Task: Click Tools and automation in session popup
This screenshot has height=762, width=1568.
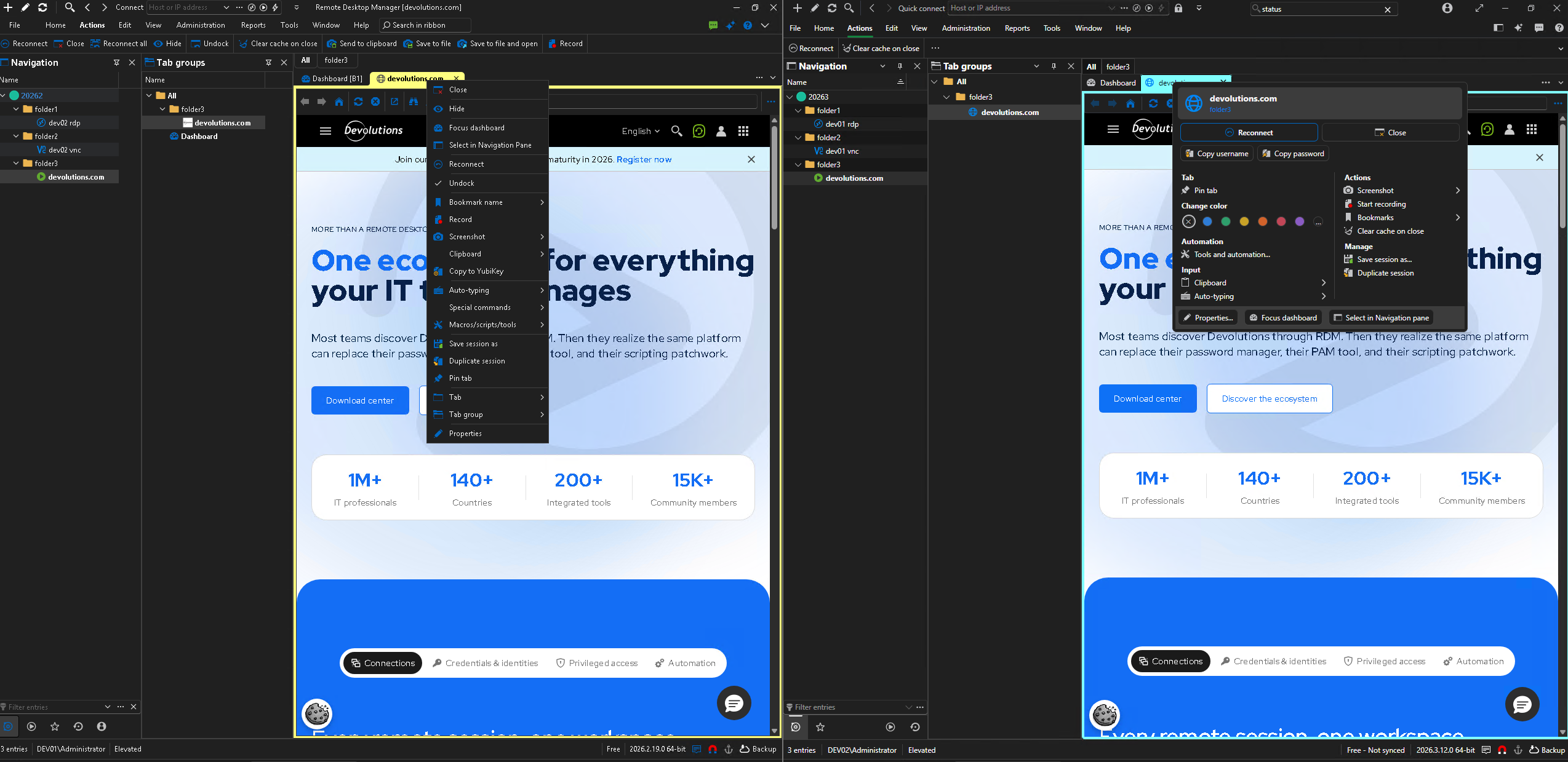Action: click(1225, 255)
